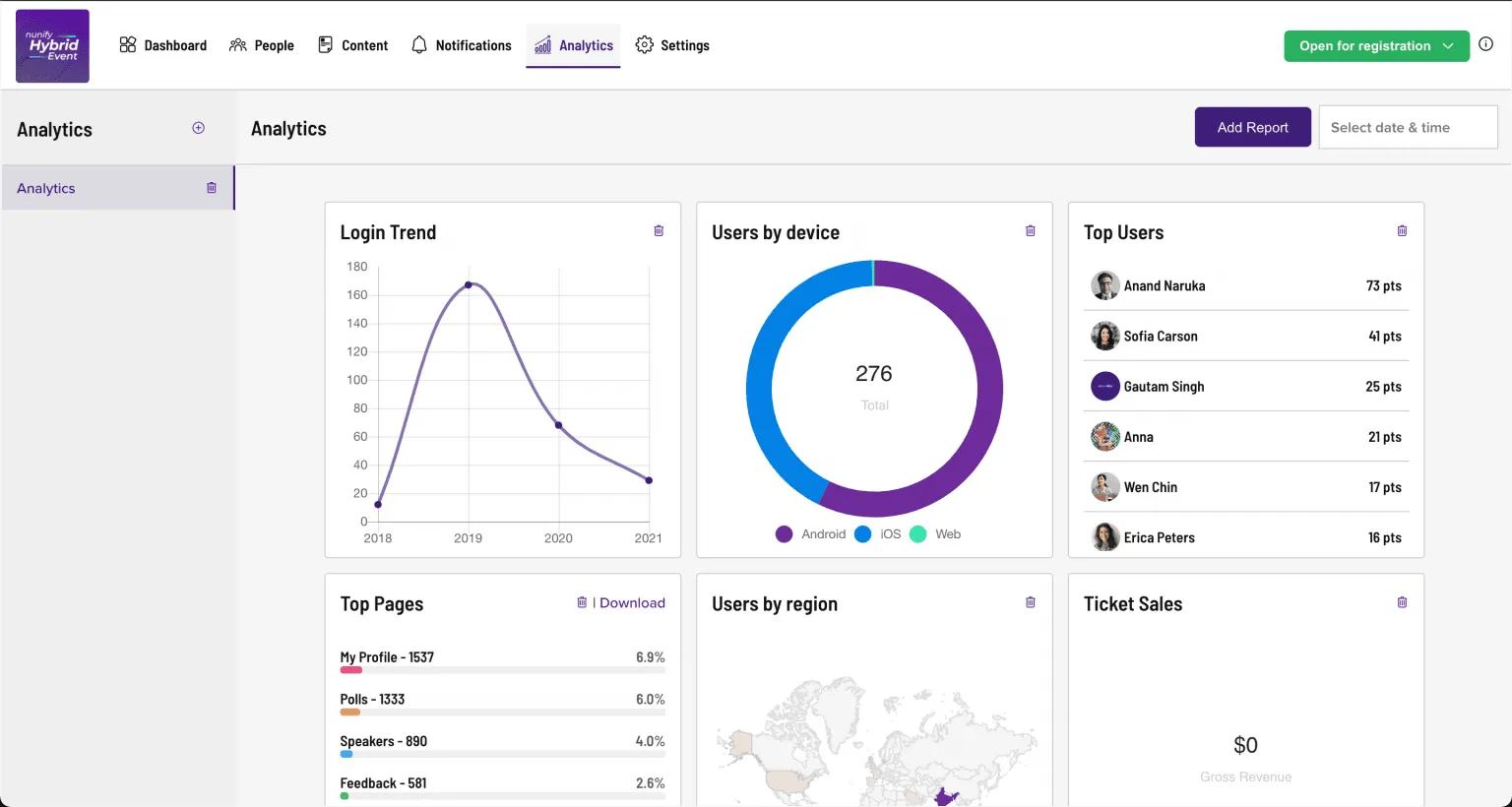The image size is (1512, 807).
Task: Toggle Android in the device legend
Action: point(811,533)
